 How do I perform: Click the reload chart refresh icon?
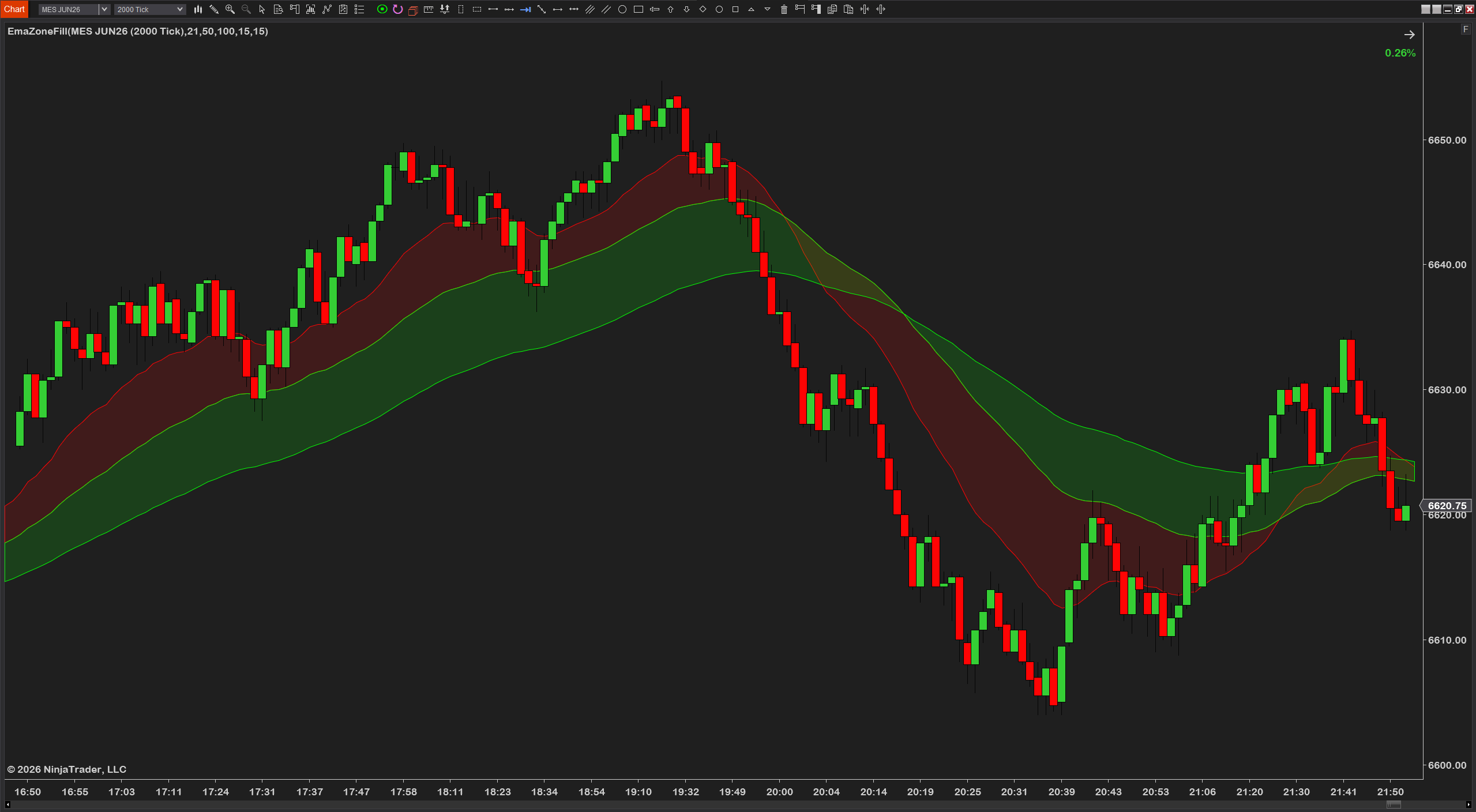click(x=397, y=9)
